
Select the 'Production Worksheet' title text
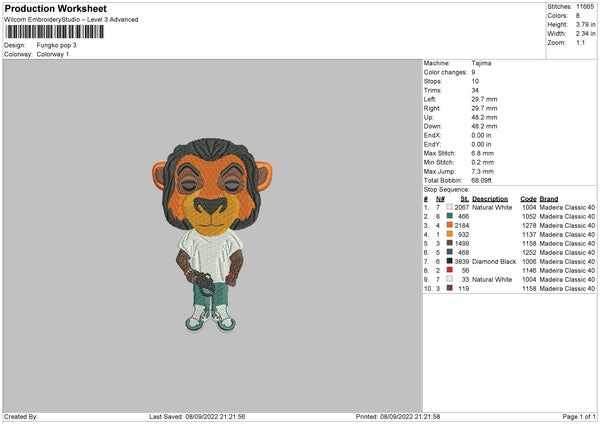55,8
